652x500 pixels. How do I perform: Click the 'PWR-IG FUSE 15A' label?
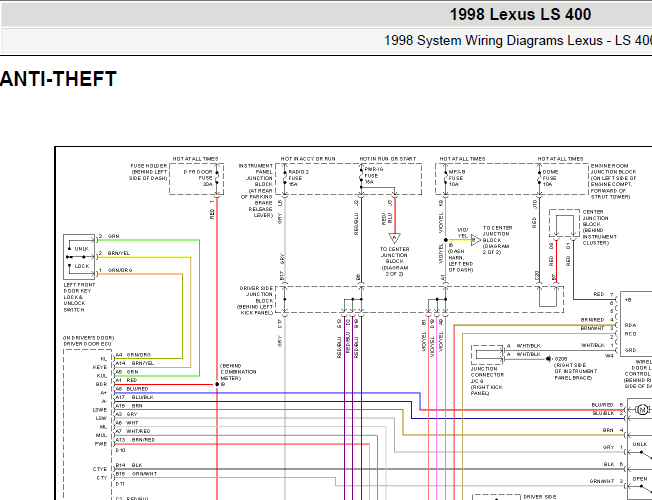[x=374, y=176]
